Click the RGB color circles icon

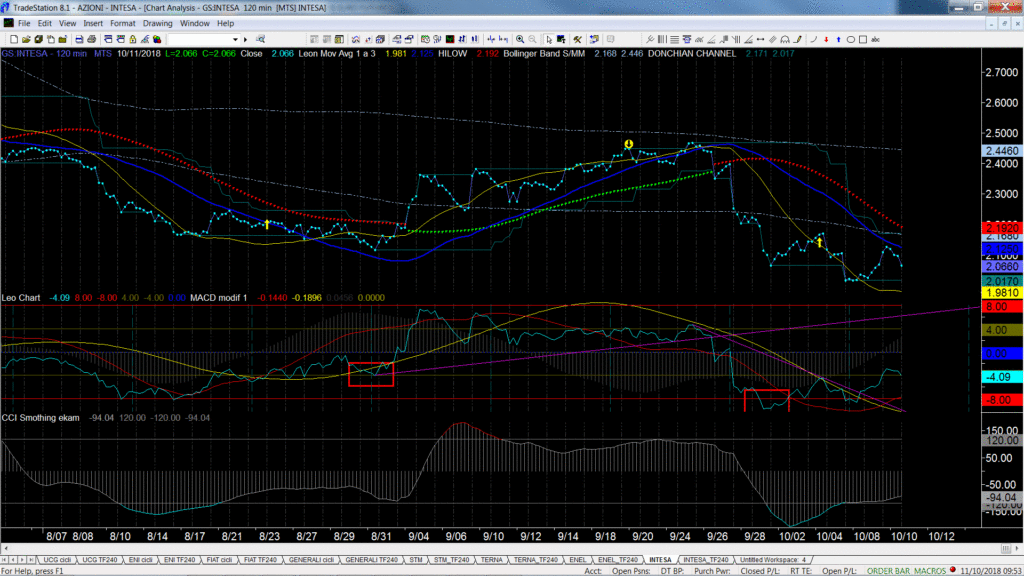click(157, 40)
